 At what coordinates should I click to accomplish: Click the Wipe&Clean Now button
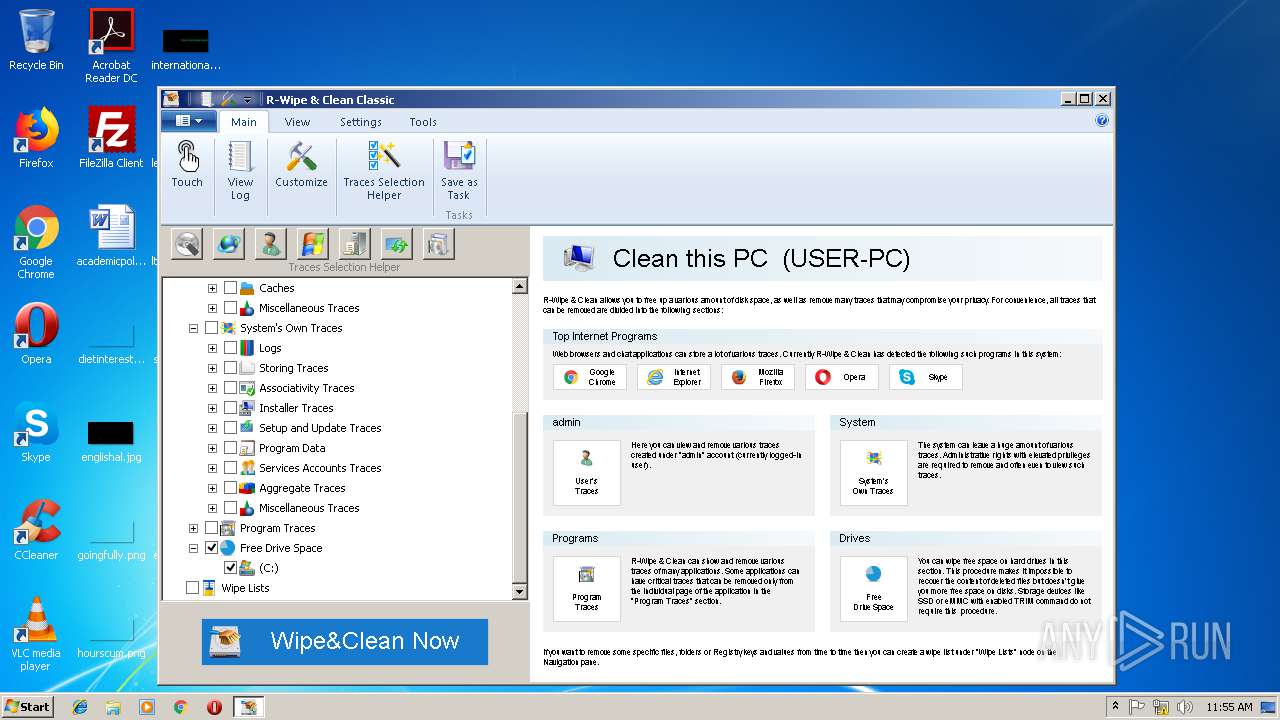pyautogui.click(x=345, y=642)
